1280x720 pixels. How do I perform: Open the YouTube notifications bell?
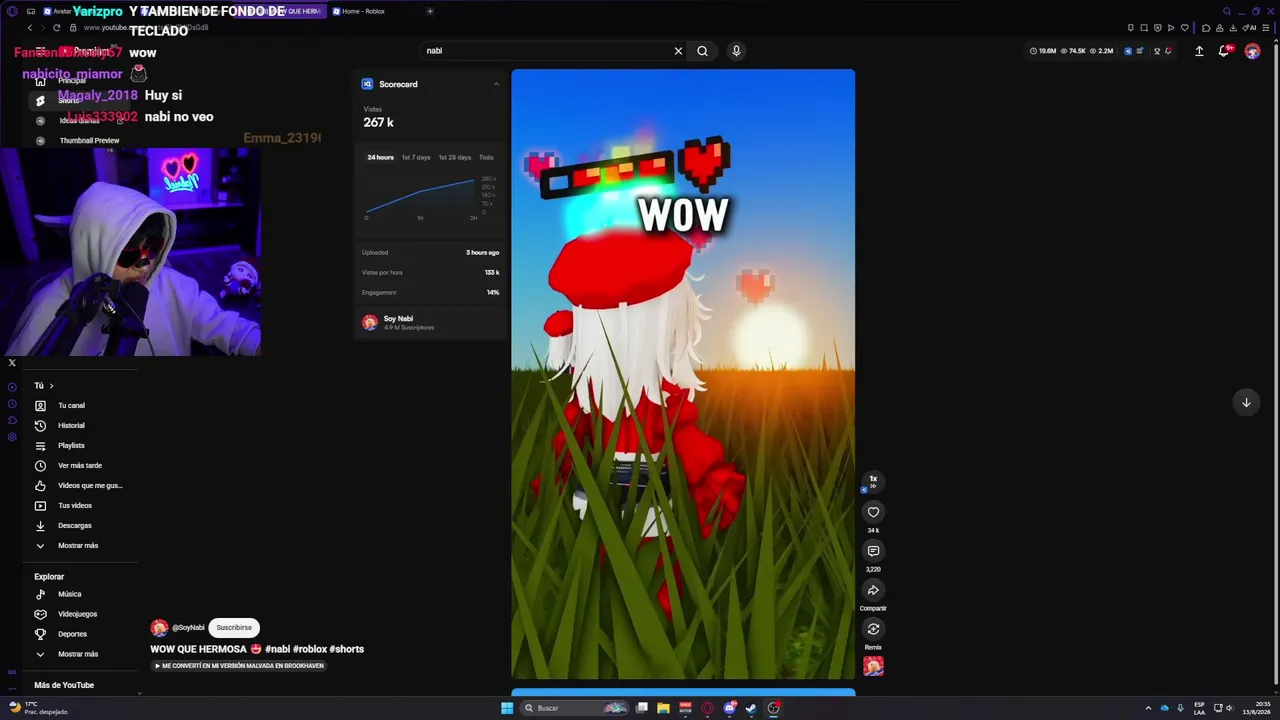coord(1224,51)
